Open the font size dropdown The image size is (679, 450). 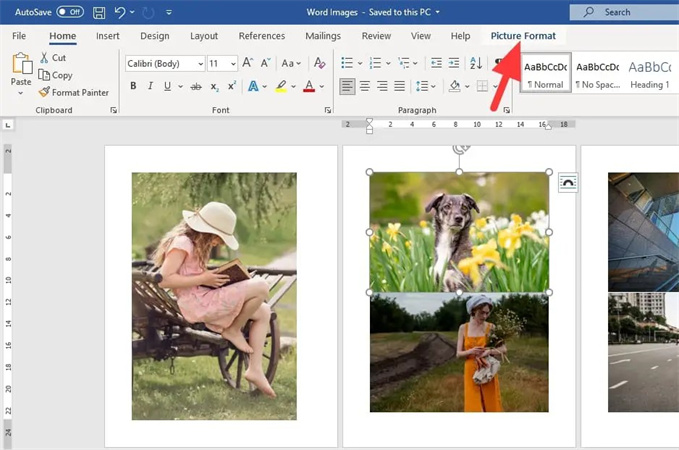(233, 63)
